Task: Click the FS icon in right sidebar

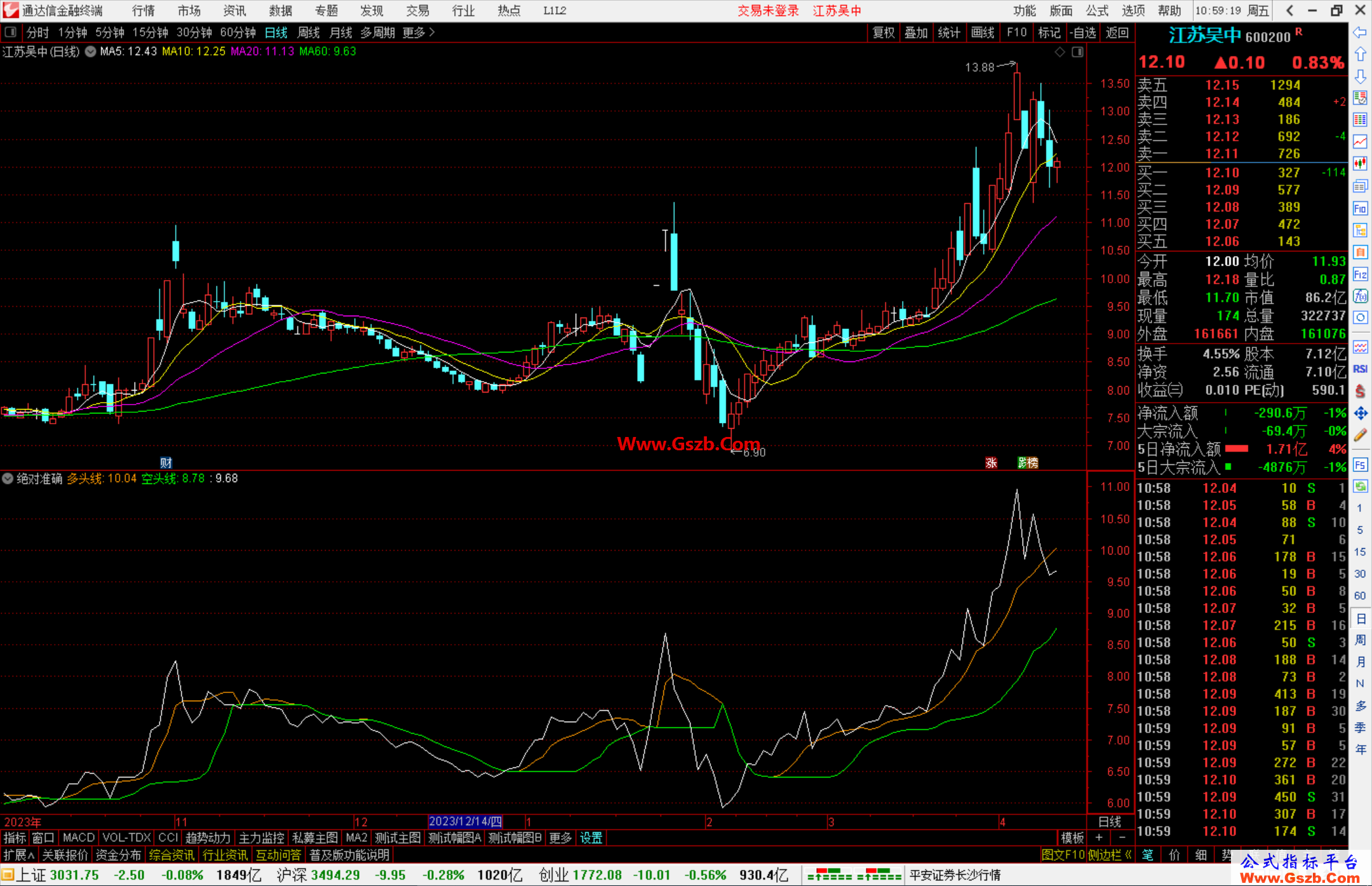Action: coord(1360,465)
